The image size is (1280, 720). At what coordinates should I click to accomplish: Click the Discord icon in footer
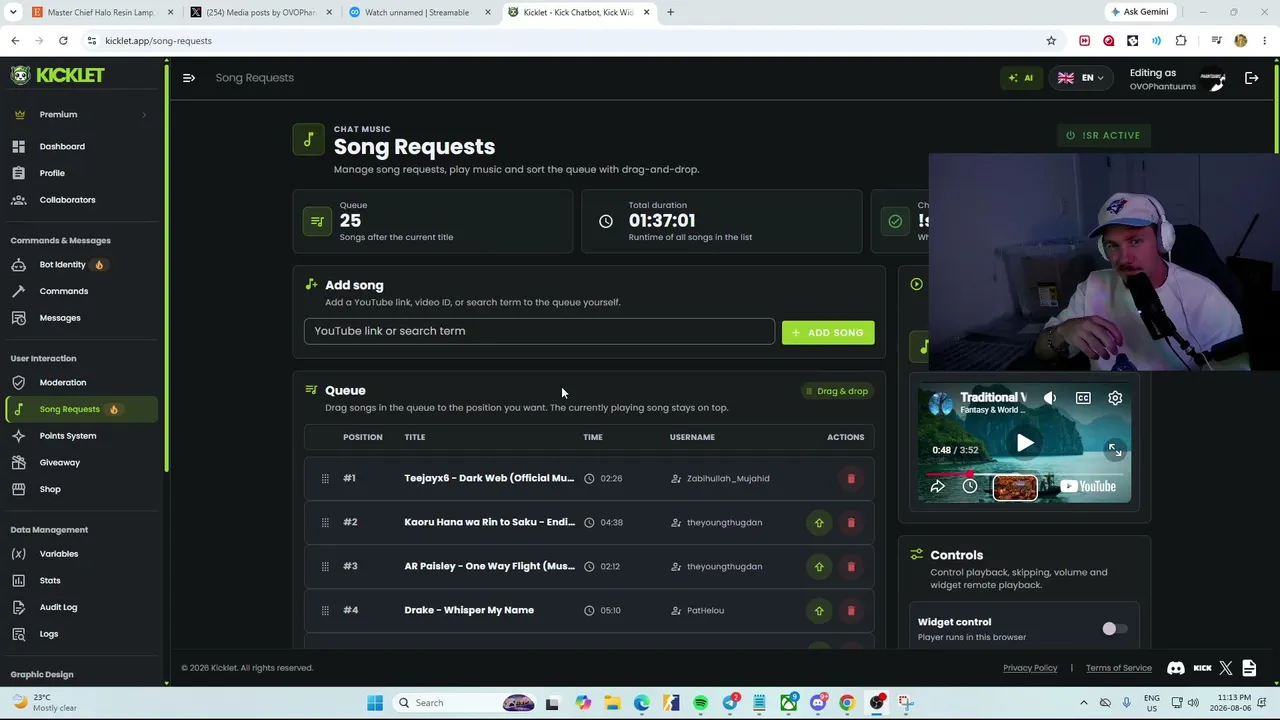pos(1176,668)
